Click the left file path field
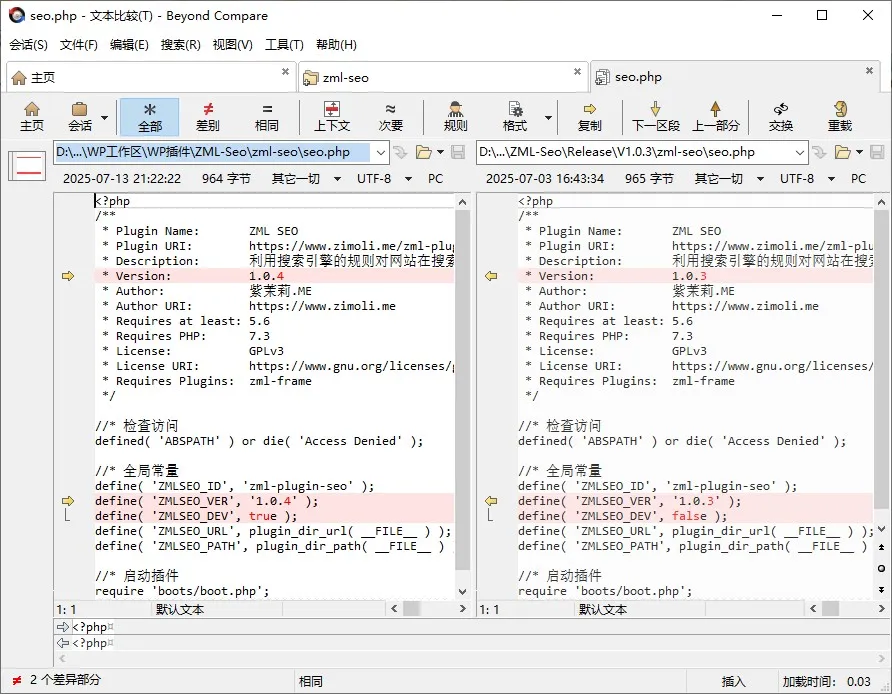The width and height of the screenshot is (892, 694). [x=212, y=152]
